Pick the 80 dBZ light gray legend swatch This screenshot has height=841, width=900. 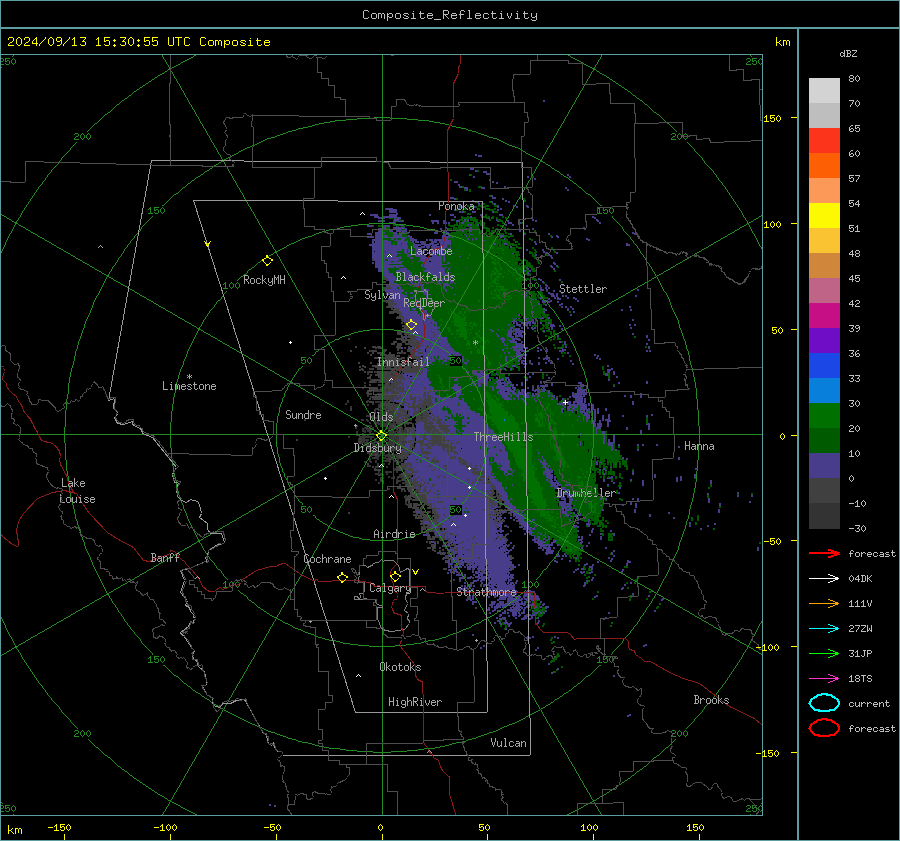[824, 90]
